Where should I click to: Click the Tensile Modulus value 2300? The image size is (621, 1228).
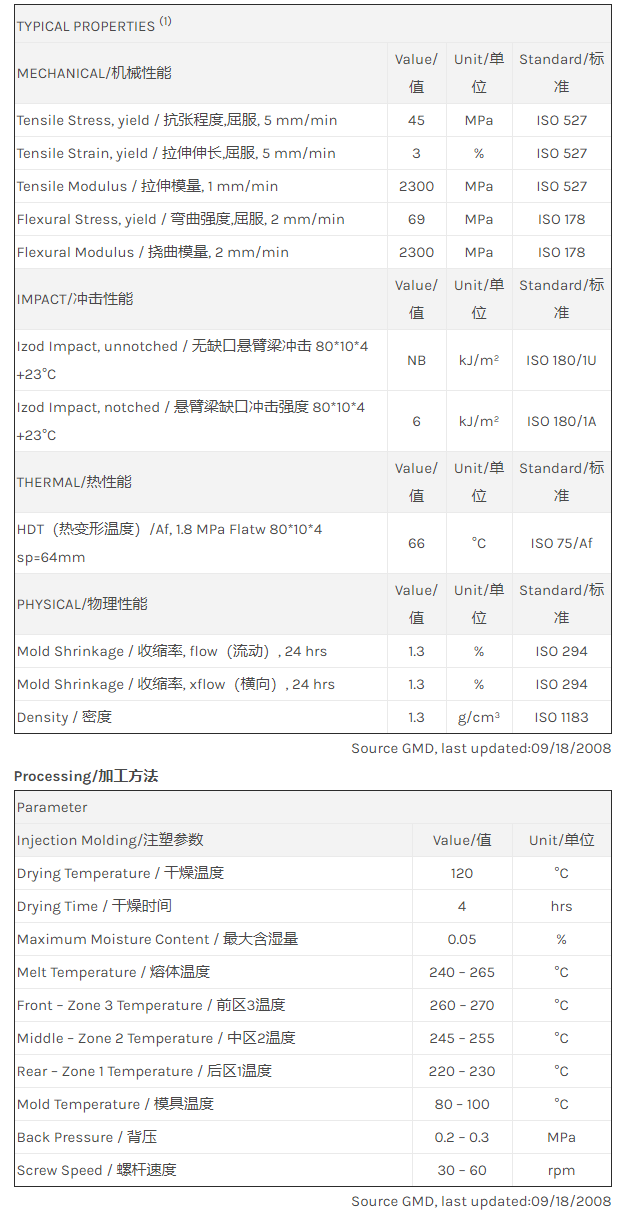[x=416, y=186]
